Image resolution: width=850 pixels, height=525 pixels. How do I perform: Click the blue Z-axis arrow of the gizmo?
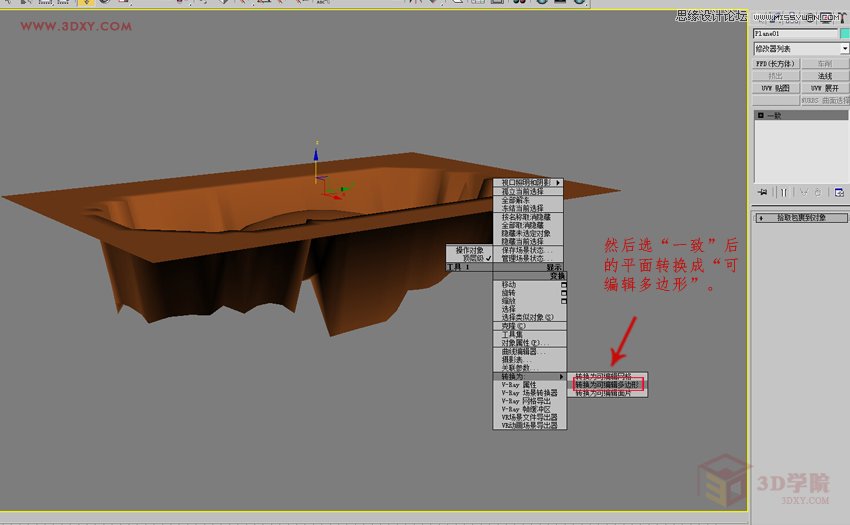click(316, 155)
